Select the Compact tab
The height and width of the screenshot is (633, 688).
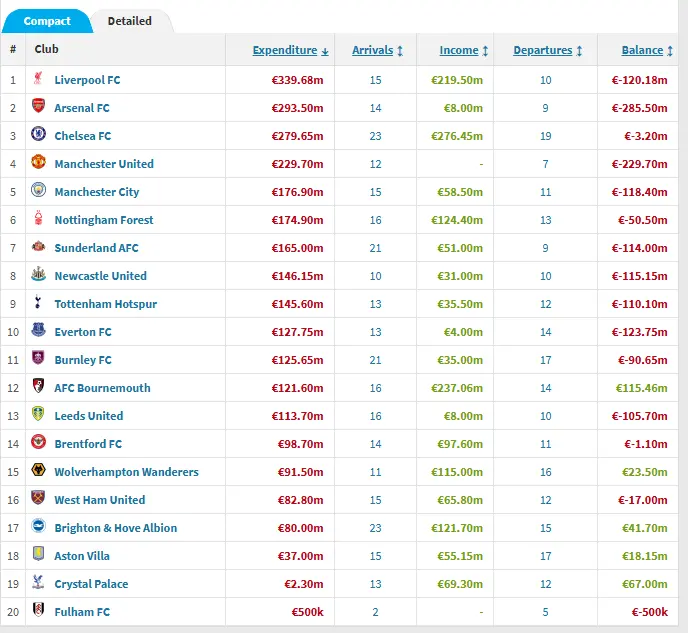click(47, 21)
